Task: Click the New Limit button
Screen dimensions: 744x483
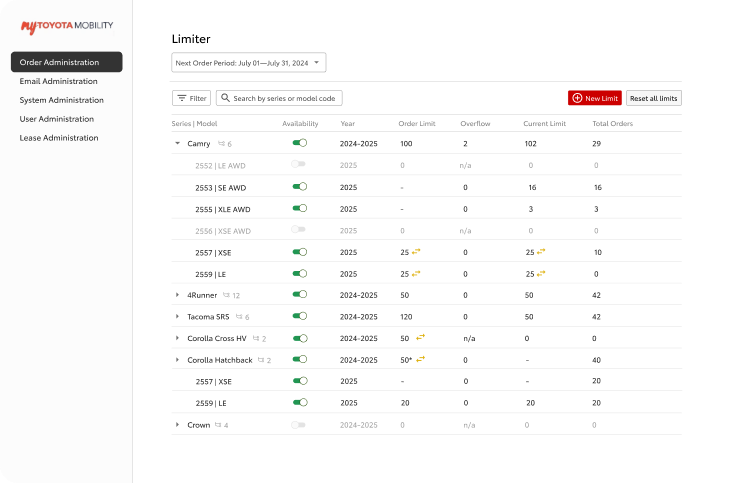Action: click(595, 98)
